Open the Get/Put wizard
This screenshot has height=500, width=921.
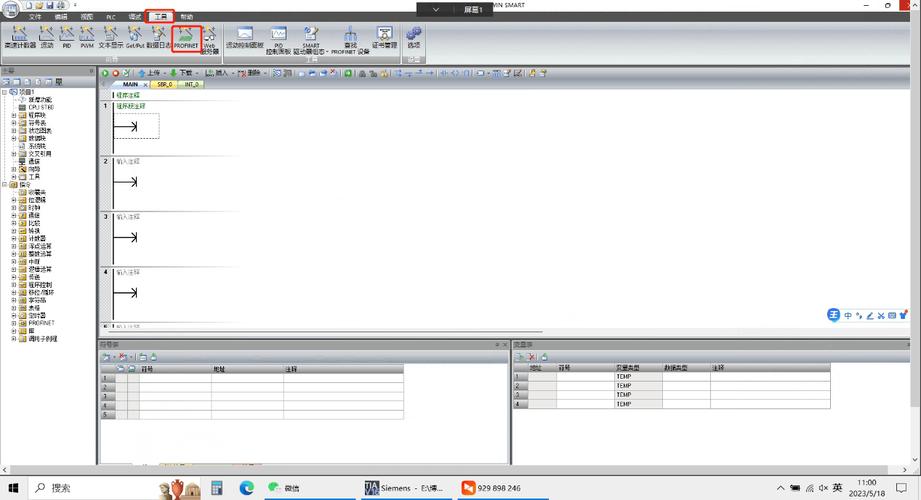point(135,37)
